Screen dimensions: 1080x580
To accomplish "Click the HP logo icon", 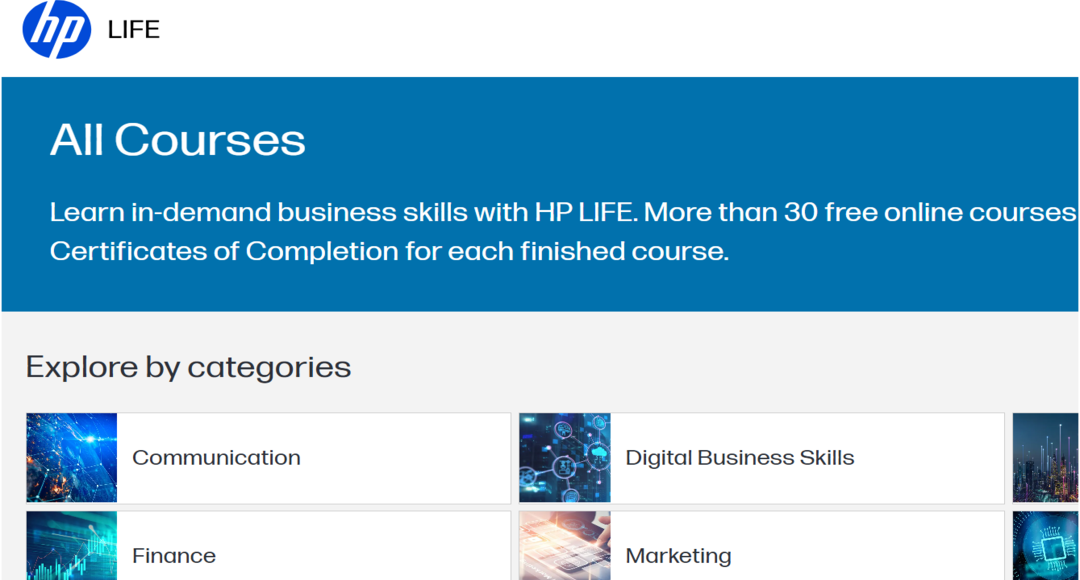I will coord(56,30).
